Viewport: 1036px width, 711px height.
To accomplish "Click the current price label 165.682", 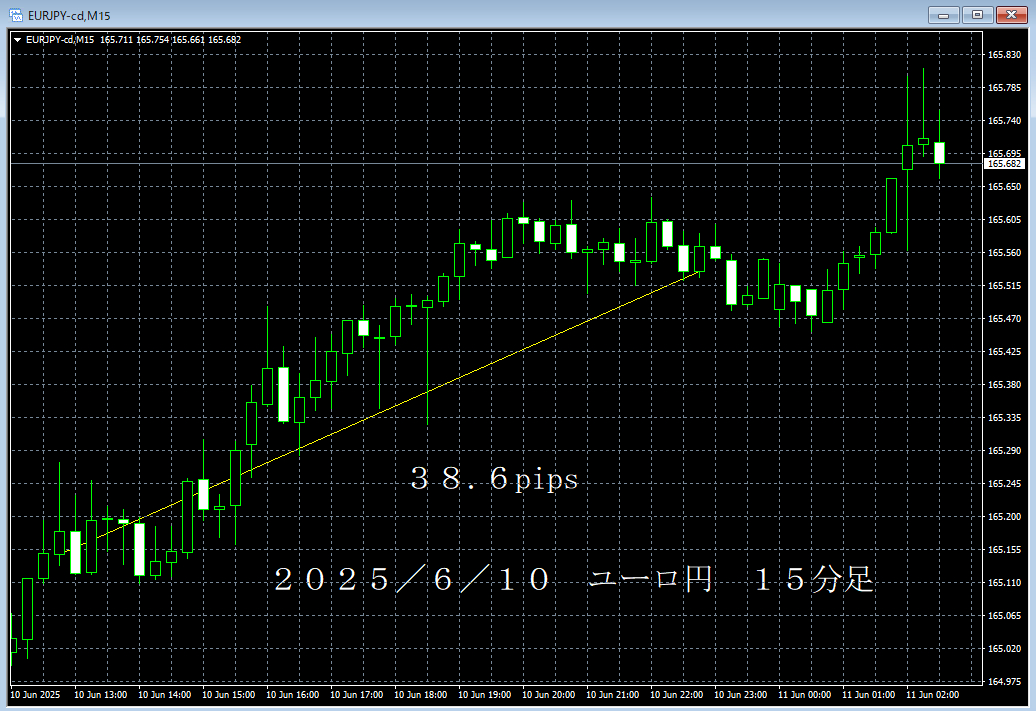I will 1004,163.
